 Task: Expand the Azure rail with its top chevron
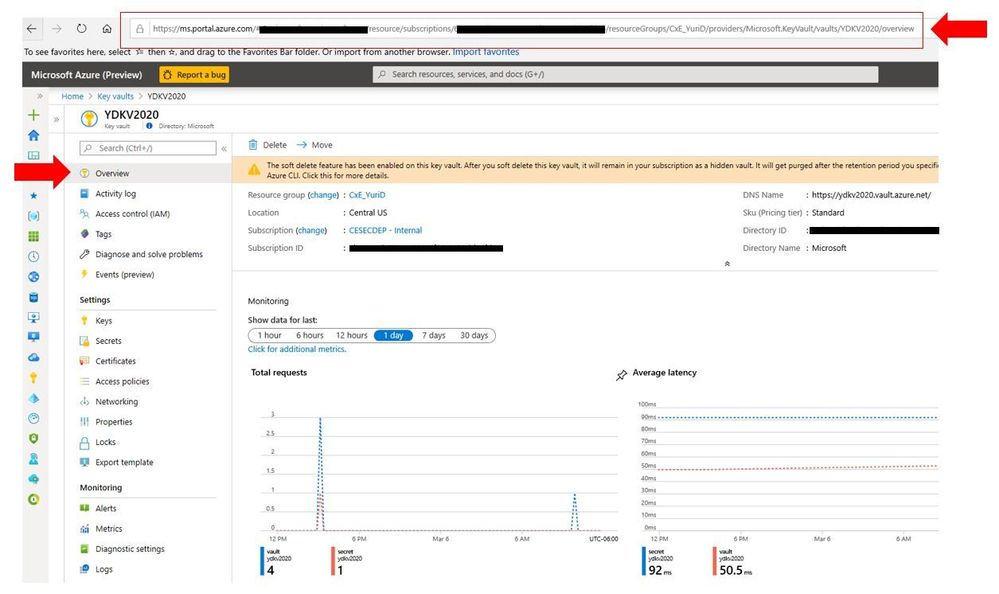40,96
